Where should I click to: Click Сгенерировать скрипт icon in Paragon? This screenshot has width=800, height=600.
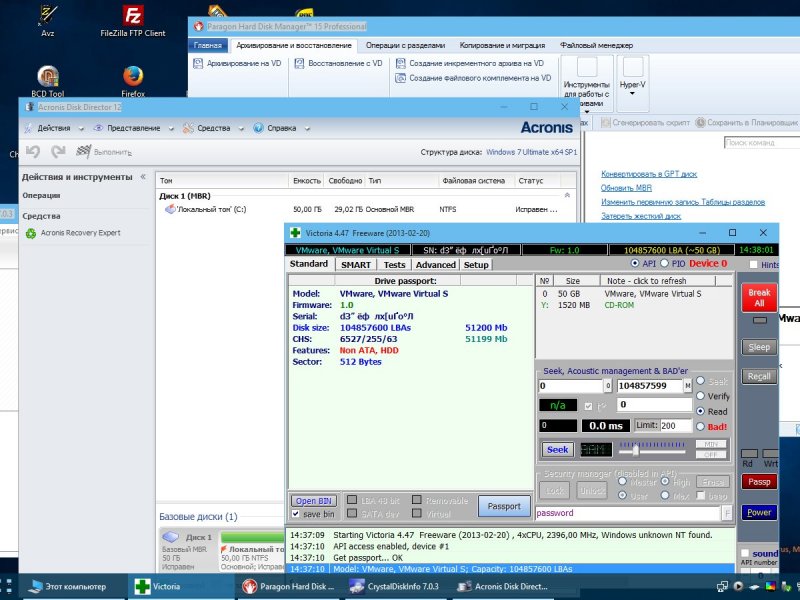(x=606, y=122)
